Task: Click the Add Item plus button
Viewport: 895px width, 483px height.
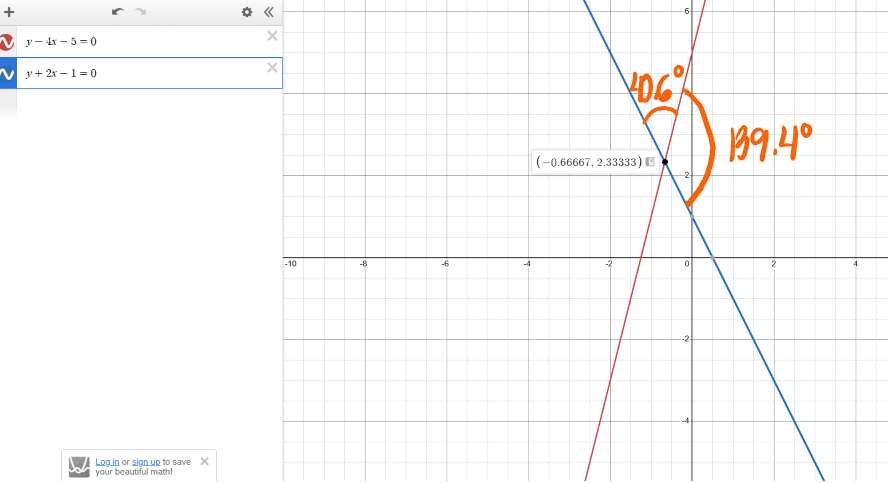Action: pyautogui.click(x=10, y=12)
